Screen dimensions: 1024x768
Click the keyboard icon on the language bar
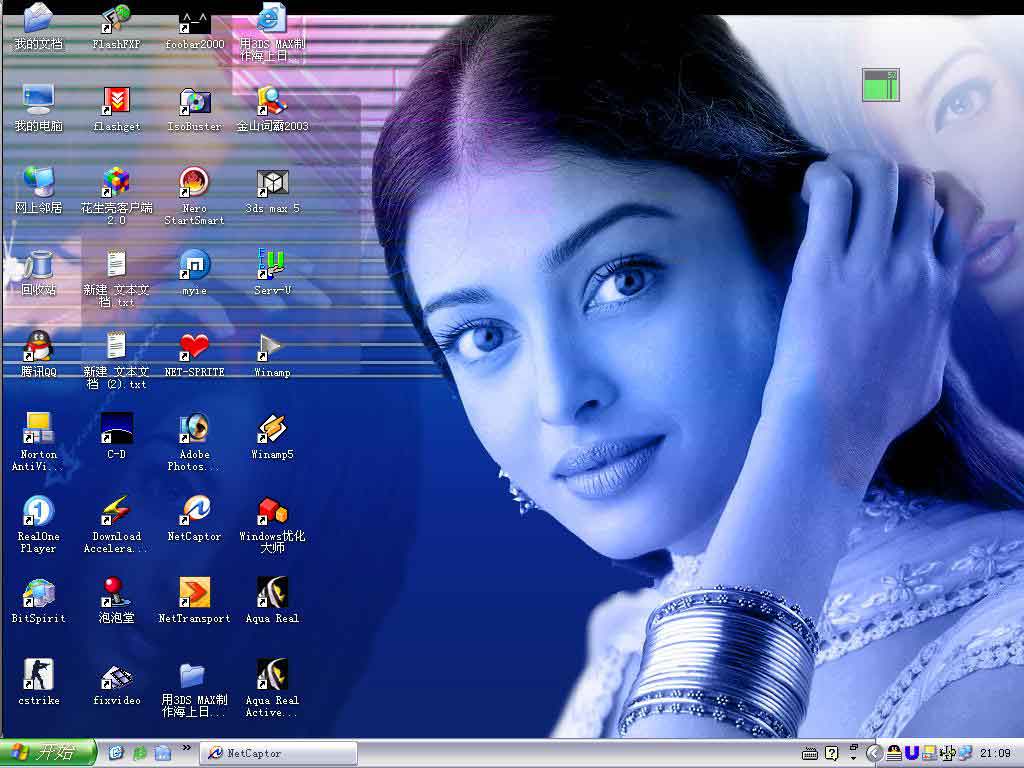coord(811,753)
